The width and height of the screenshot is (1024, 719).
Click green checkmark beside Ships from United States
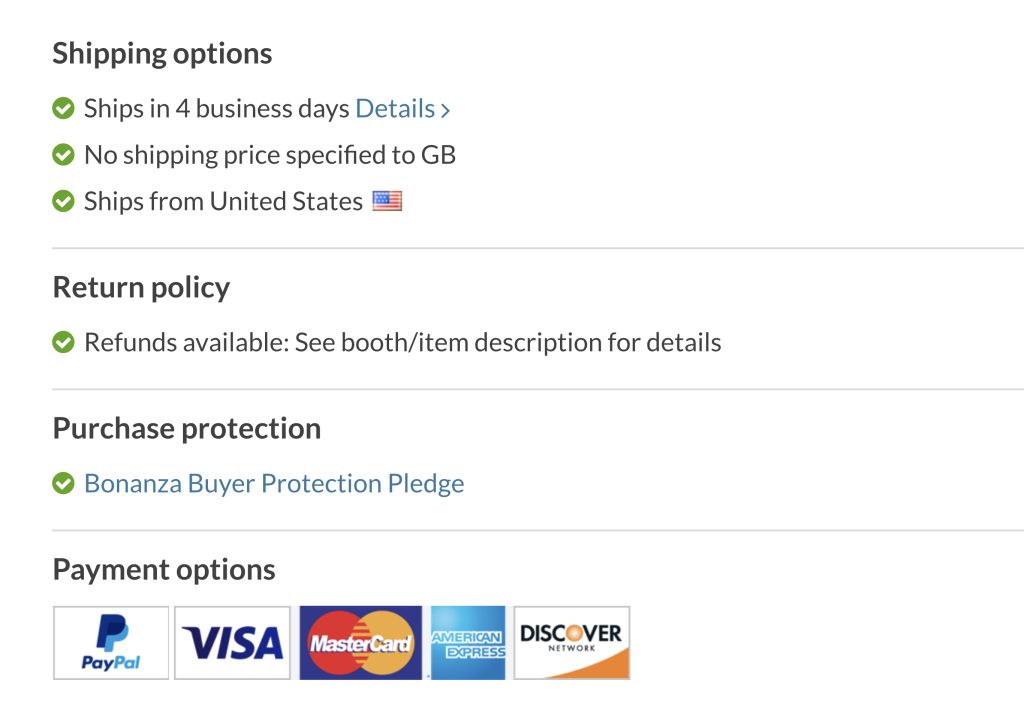click(x=63, y=201)
